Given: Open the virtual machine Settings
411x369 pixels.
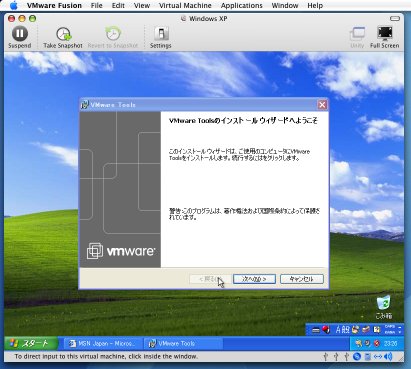Looking at the screenshot, I should click(161, 38).
